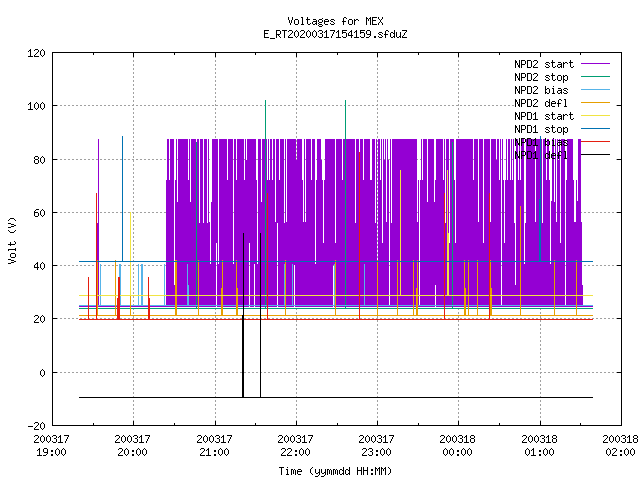640x480 pixels.
Task: Click the y-axis label 'Volt (V)'
Action: pyautogui.click(x=12, y=240)
